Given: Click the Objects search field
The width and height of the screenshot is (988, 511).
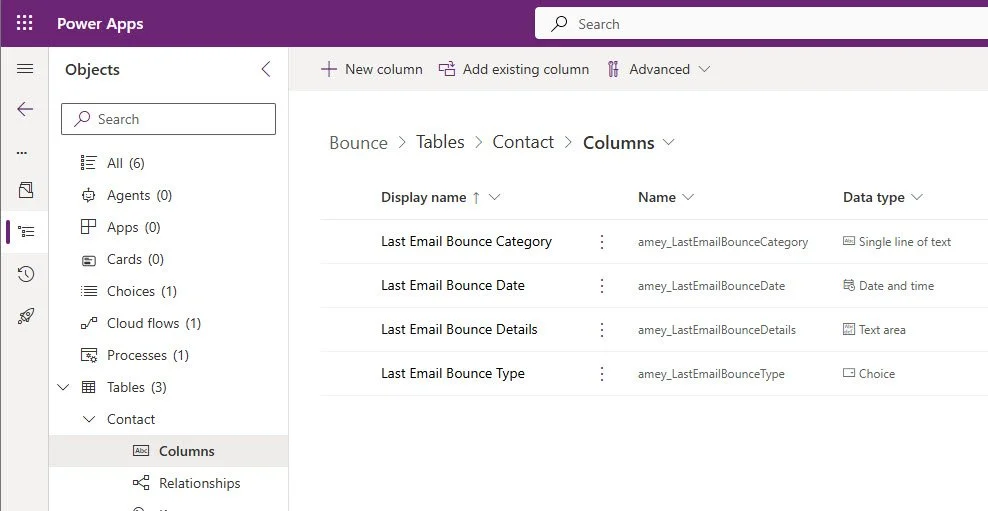Looking at the screenshot, I should point(168,119).
